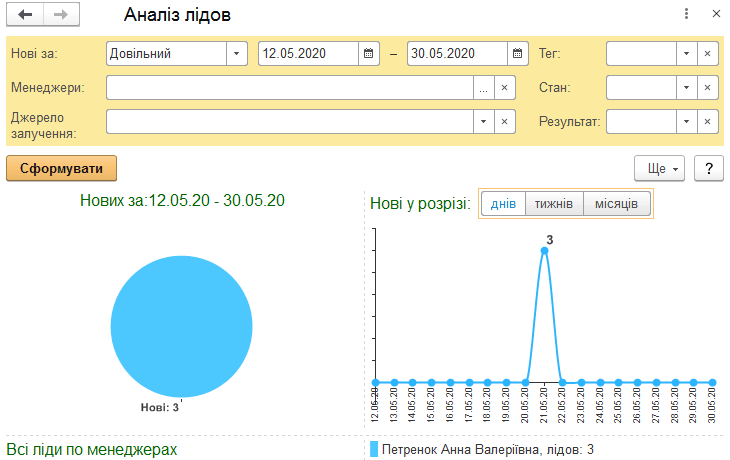Open calendar for start date 12.05.2020
730x460 pixels.
[369, 54]
